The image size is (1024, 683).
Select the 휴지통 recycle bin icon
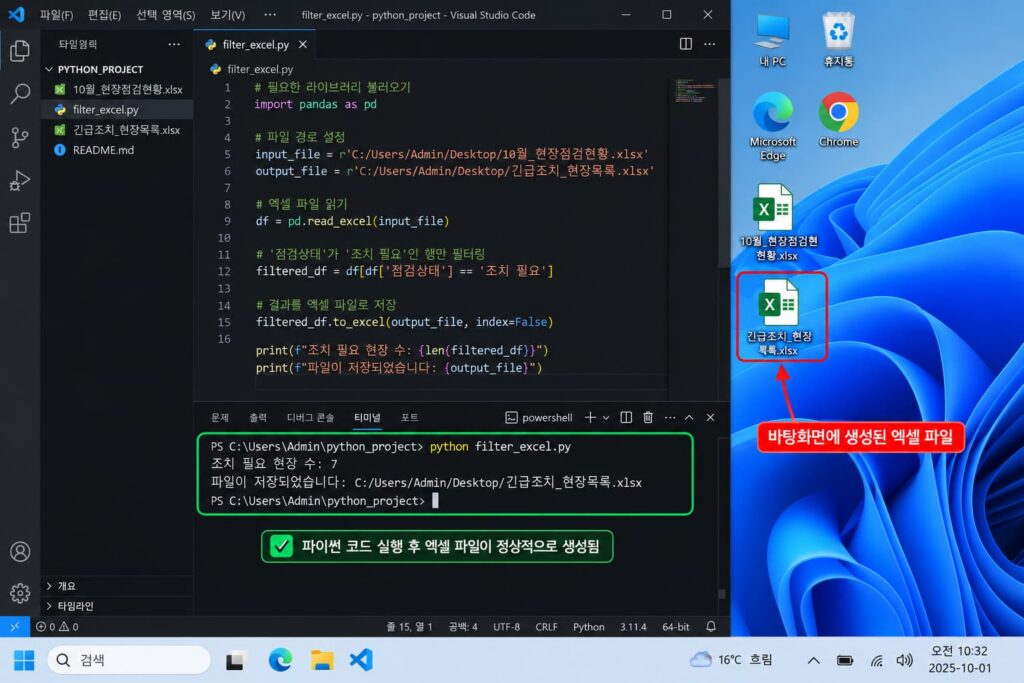click(x=839, y=40)
